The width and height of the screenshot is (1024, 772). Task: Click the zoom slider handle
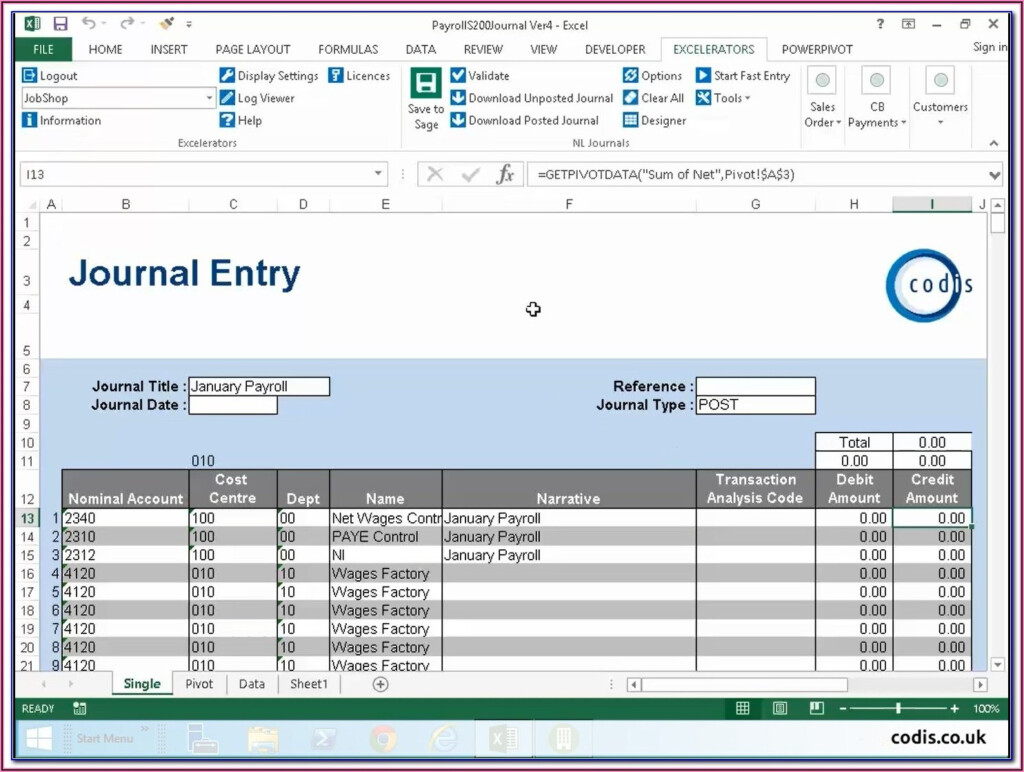tap(899, 708)
